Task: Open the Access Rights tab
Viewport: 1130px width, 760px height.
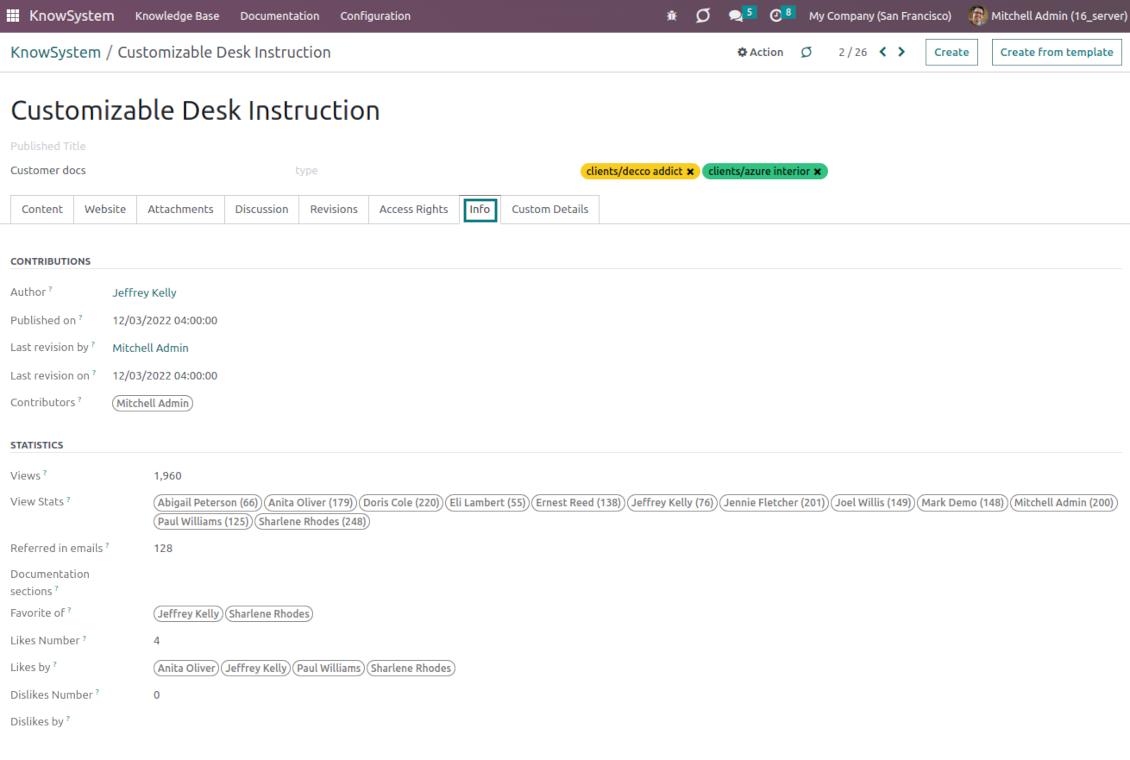Action: [414, 209]
